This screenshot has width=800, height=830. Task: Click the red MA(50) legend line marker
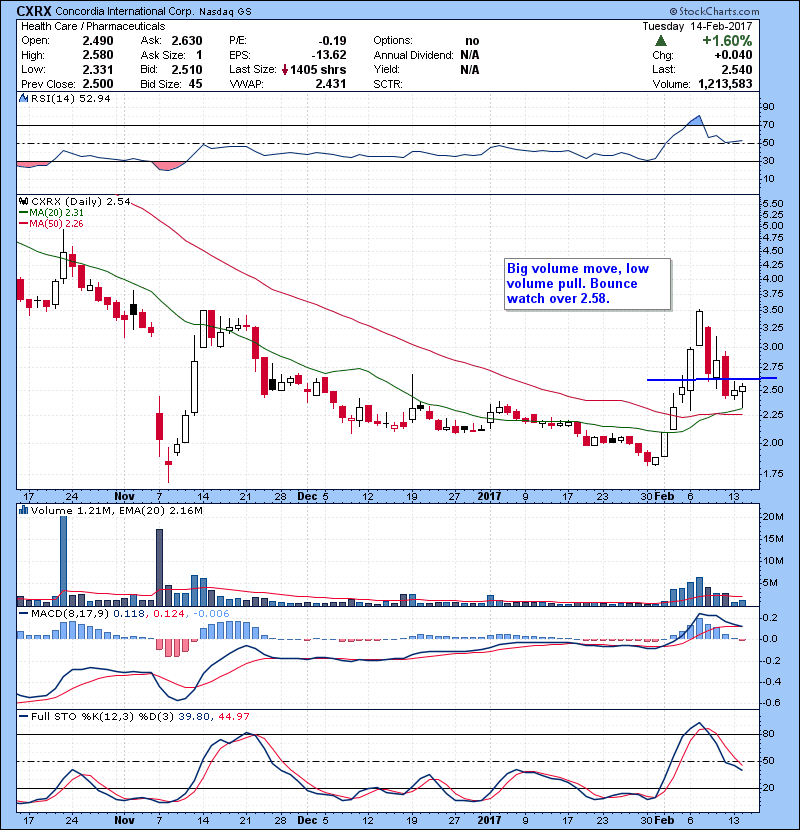click(x=23, y=224)
